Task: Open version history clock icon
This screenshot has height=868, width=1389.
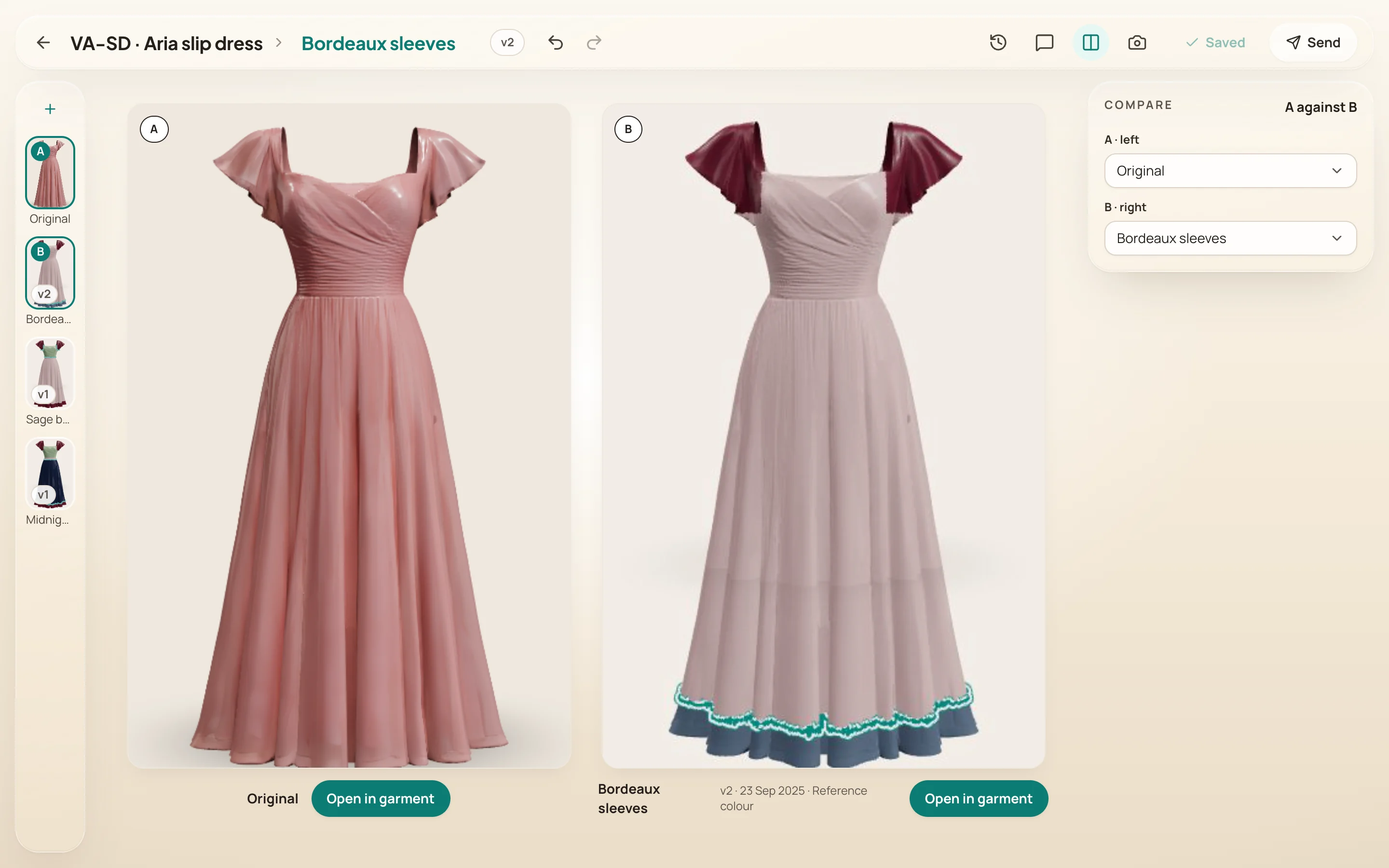Action: tap(998, 42)
